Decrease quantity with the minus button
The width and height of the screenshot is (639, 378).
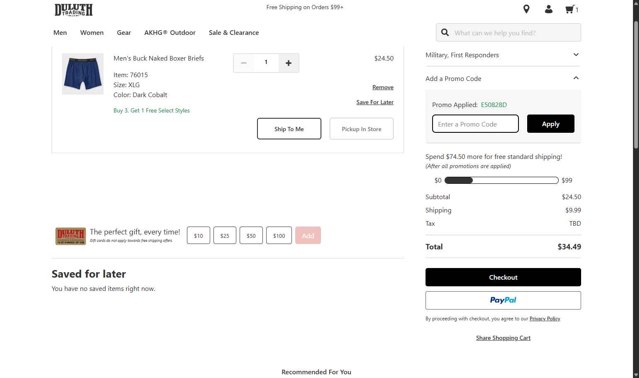[x=244, y=63]
